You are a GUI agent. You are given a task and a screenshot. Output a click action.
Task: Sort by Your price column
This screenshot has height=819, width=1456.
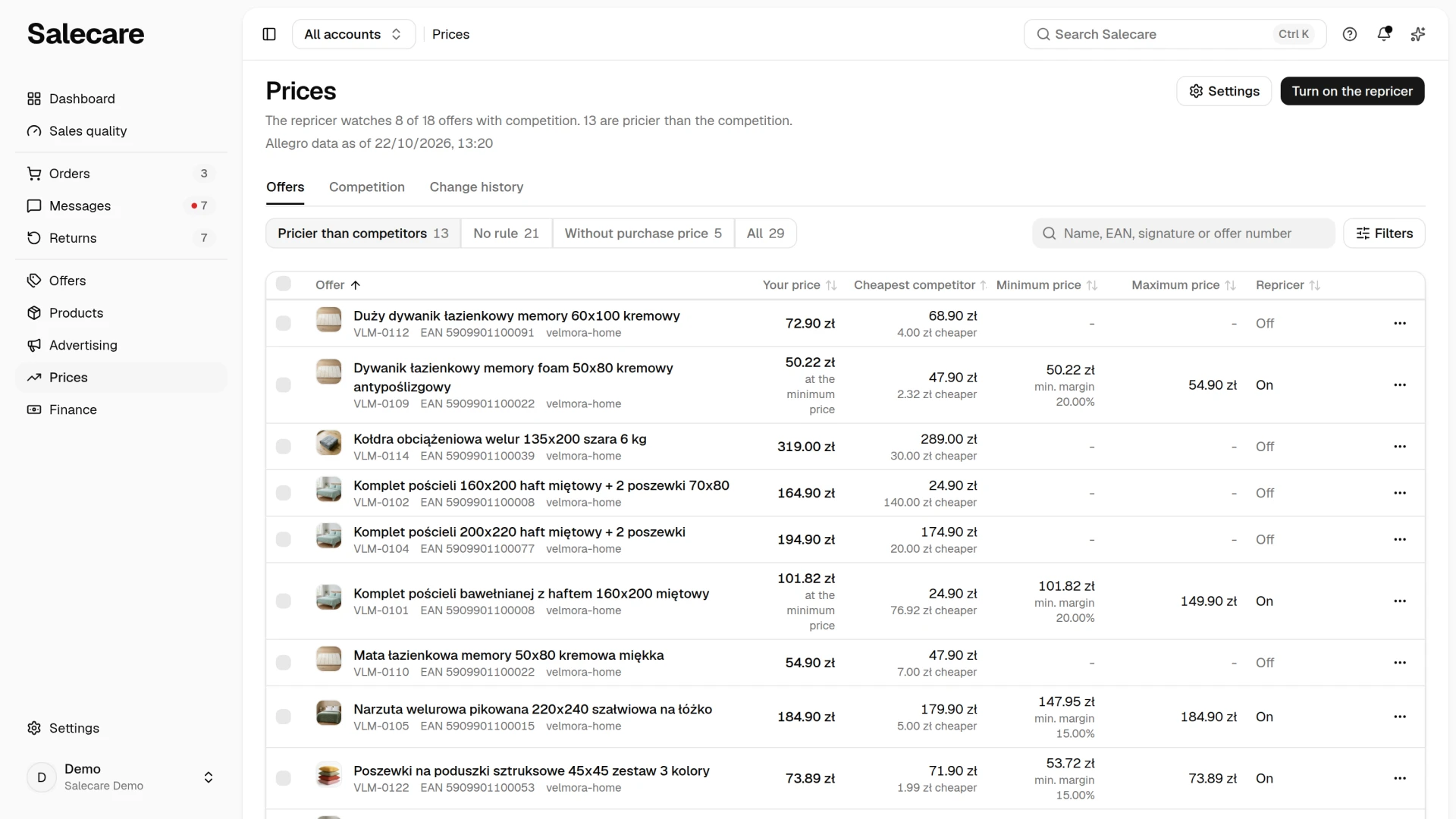point(799,285)
